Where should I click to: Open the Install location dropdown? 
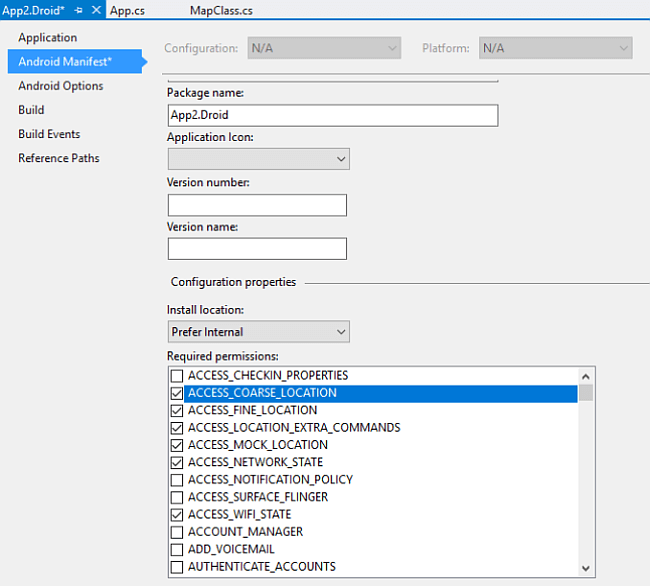coord(341,332)
